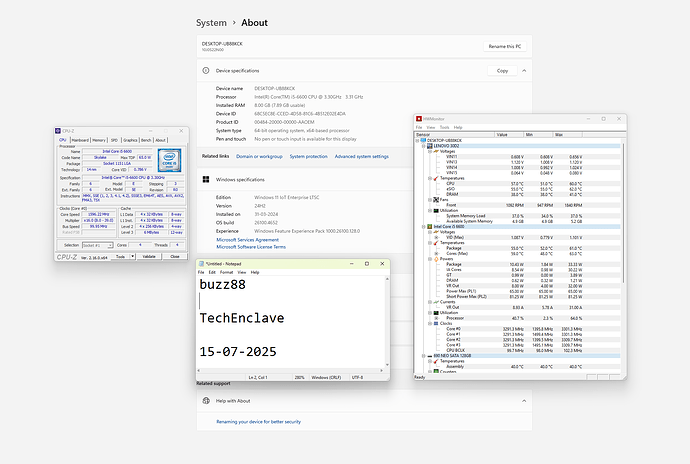Collapse the Clocks tree node

click(430, 324)
